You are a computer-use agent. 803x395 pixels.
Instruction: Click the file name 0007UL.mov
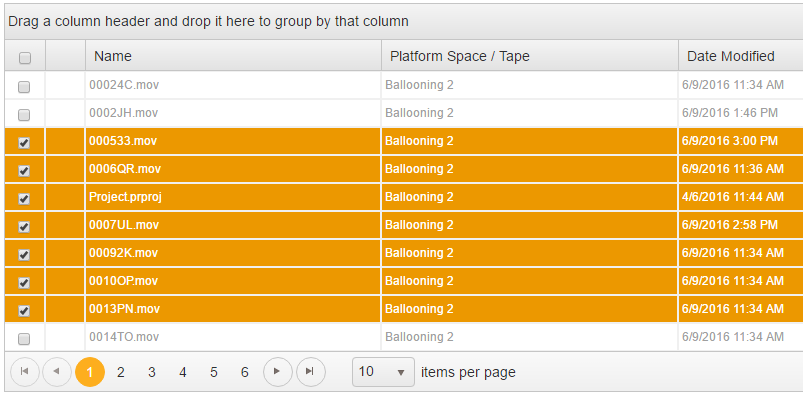(124, 224)
